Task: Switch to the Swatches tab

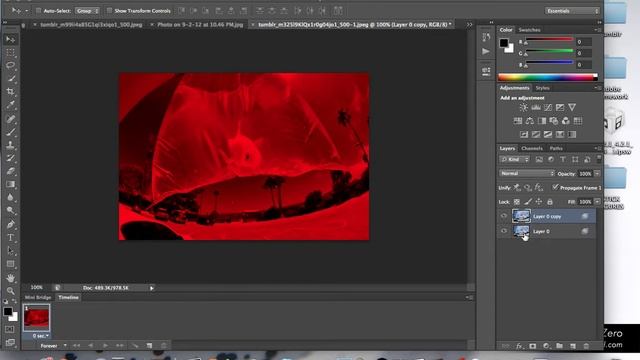Action: (529, 30)
